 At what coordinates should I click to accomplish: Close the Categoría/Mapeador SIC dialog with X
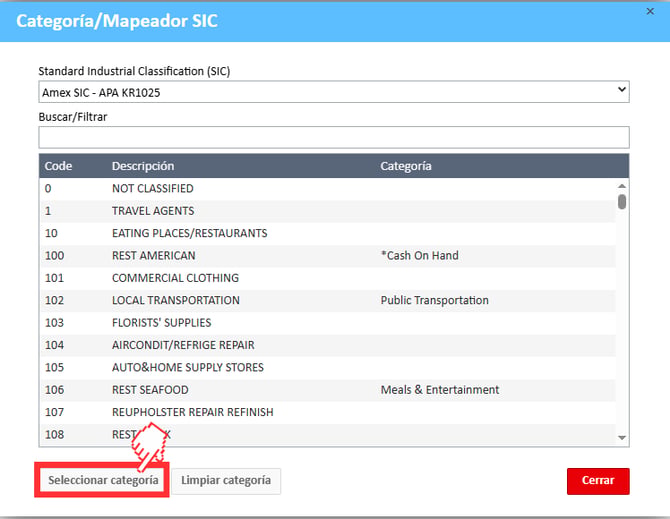pyautogui.click(x=650, y=12)
